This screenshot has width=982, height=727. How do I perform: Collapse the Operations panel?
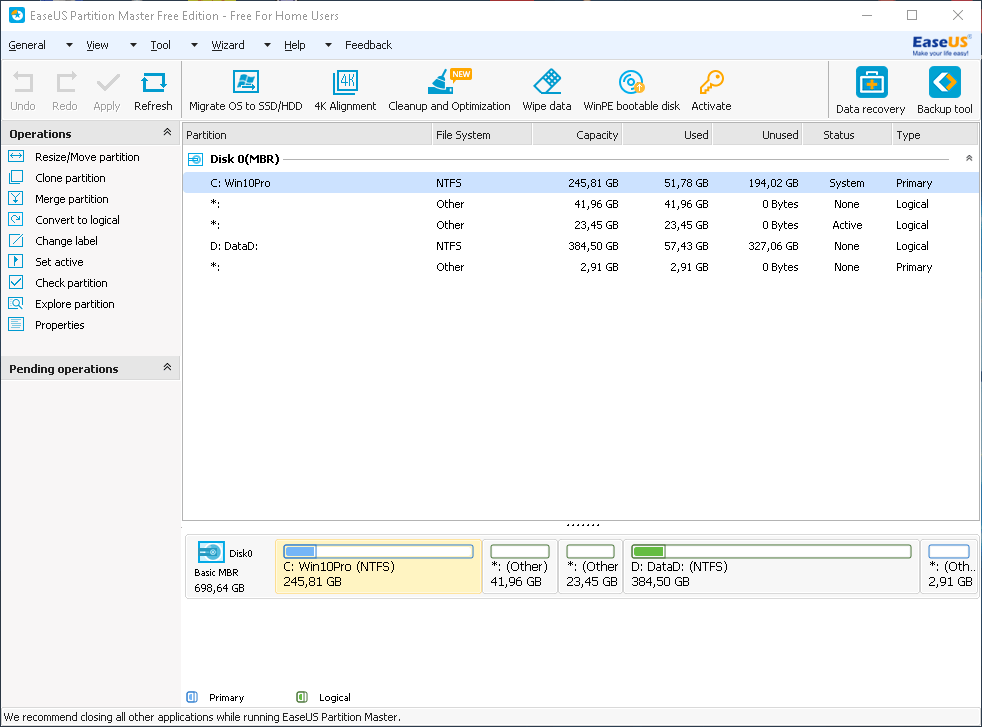pos(167,133)
